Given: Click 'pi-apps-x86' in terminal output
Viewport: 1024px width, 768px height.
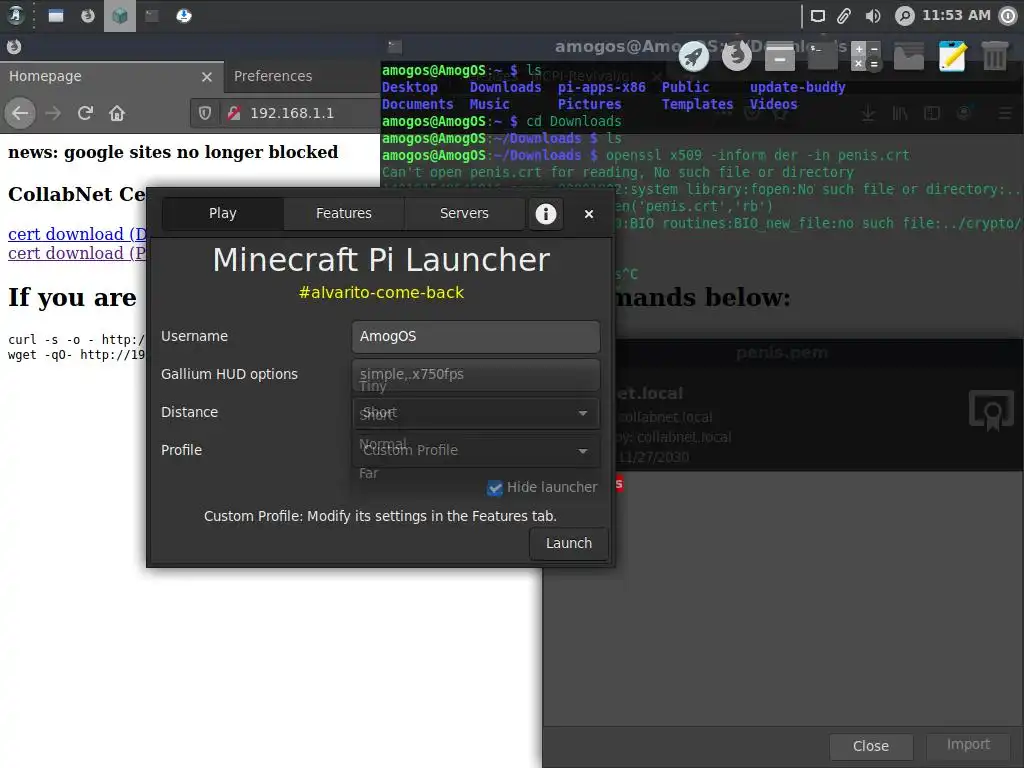Looking at the screenshot, I should 601,88.
